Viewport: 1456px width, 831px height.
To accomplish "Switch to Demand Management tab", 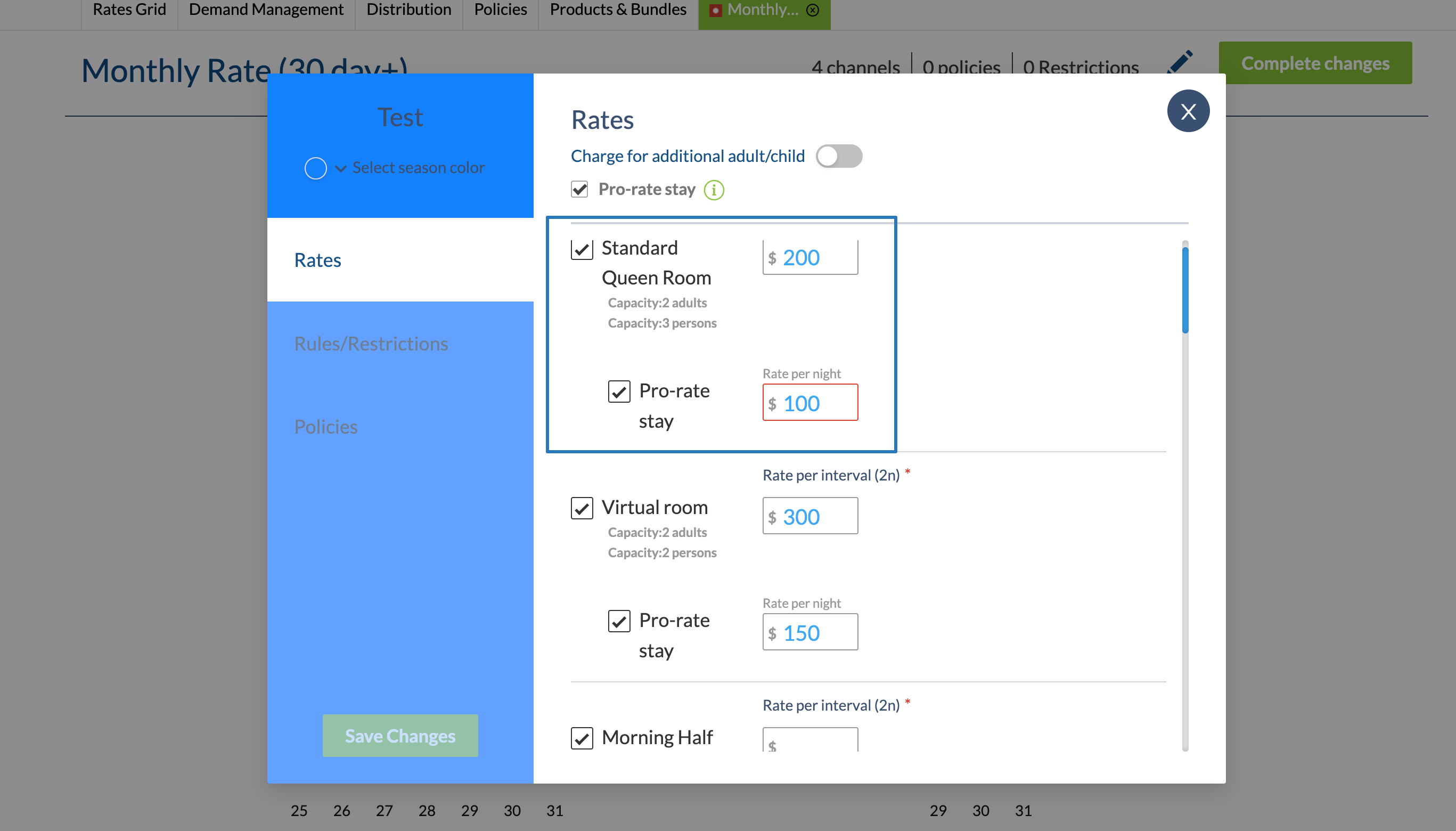I will [266, 10].
